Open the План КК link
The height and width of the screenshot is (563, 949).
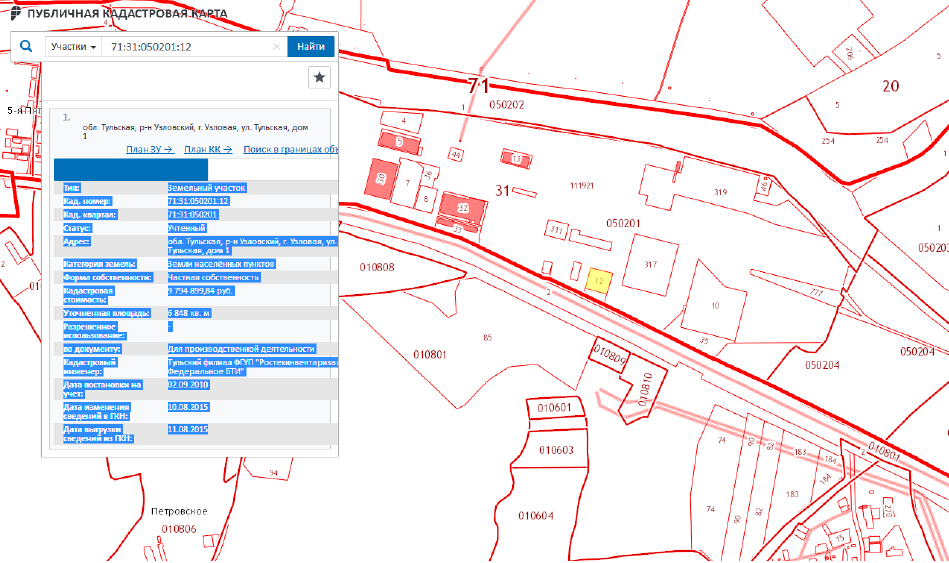coord(208,149)
